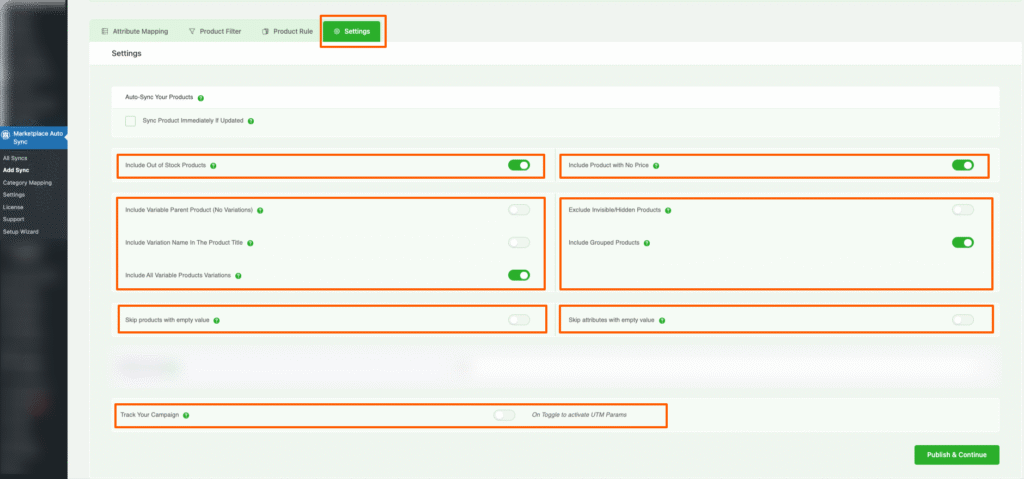The image size is (1024, 479).
Task: Click help icon for Skip products empty value
Action: [216, 321]
